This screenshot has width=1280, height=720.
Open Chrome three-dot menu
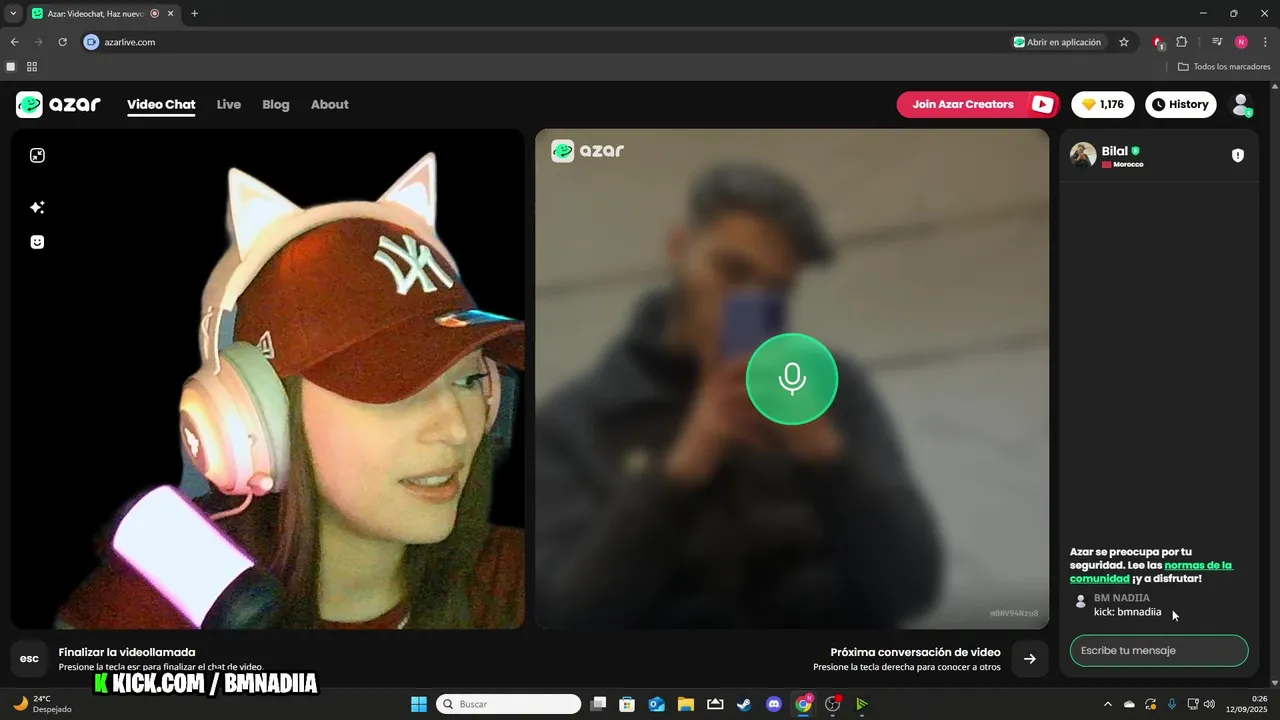[x=1266, y=42]
